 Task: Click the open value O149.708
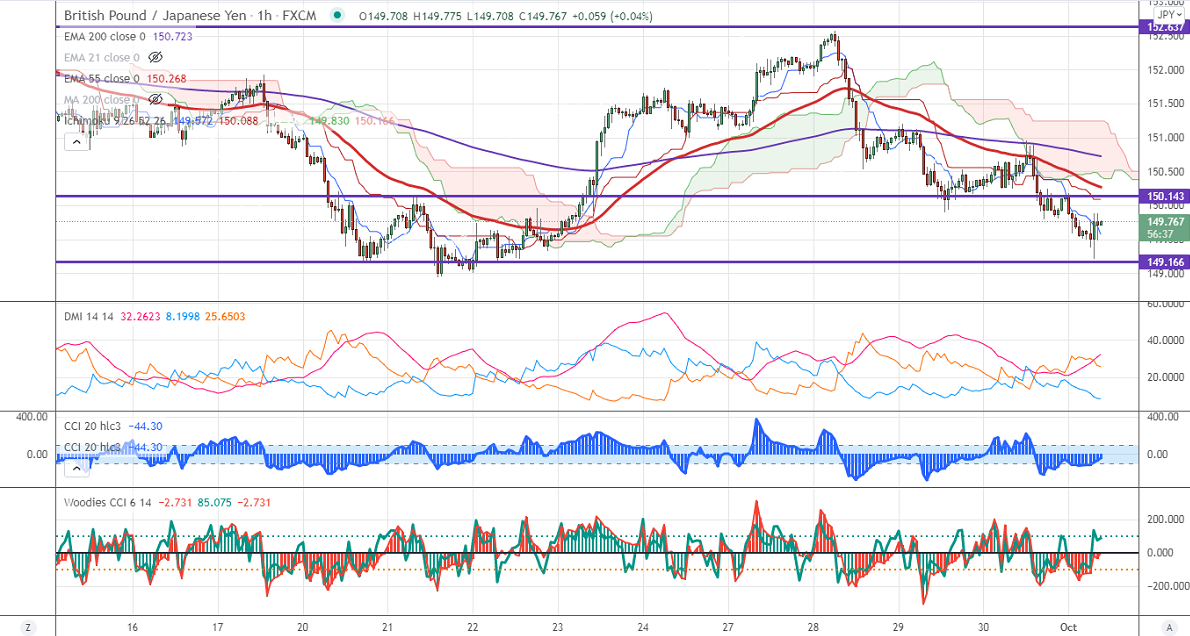[383, 16]
